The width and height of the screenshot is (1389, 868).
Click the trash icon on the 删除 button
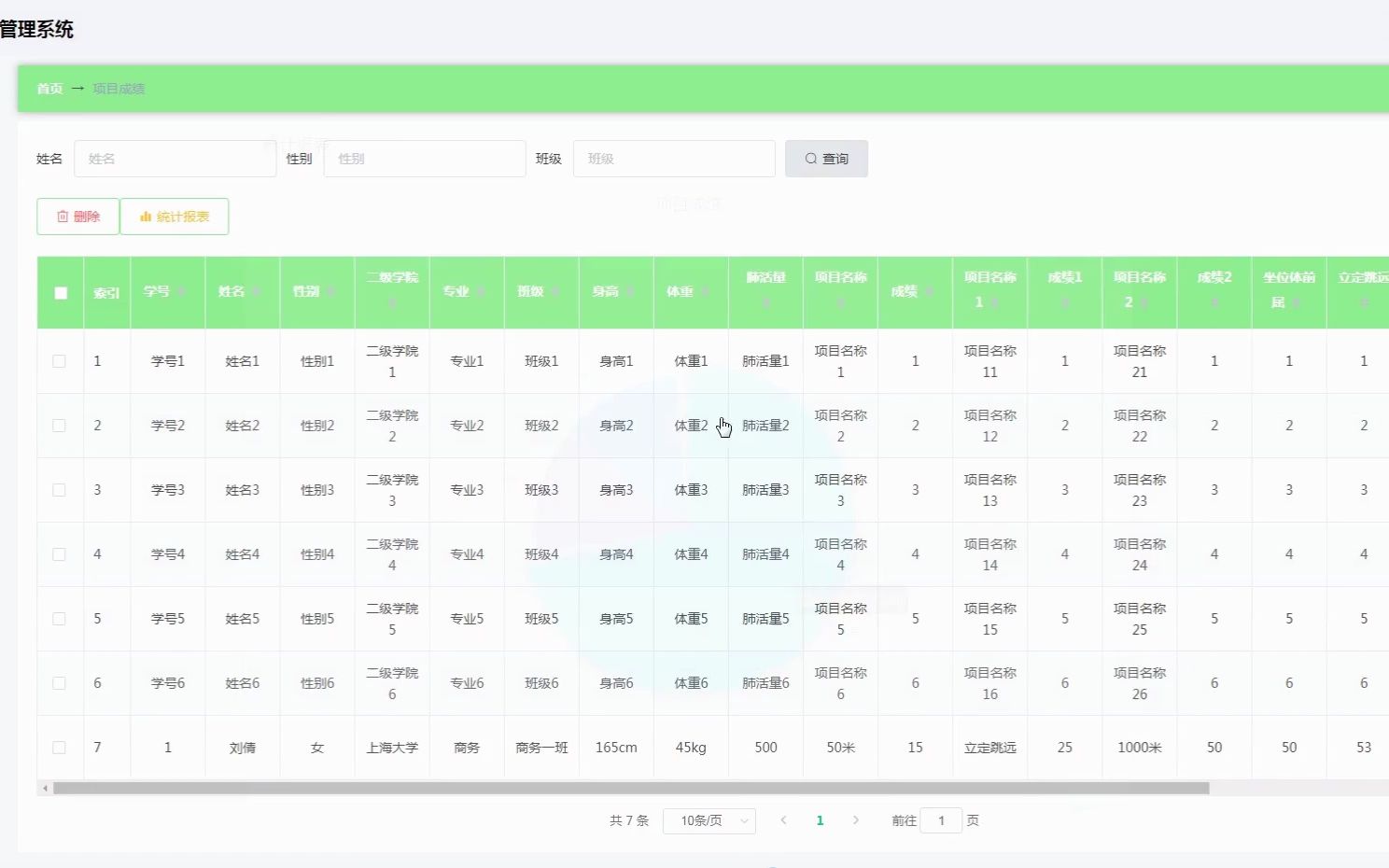click(63, 217)
